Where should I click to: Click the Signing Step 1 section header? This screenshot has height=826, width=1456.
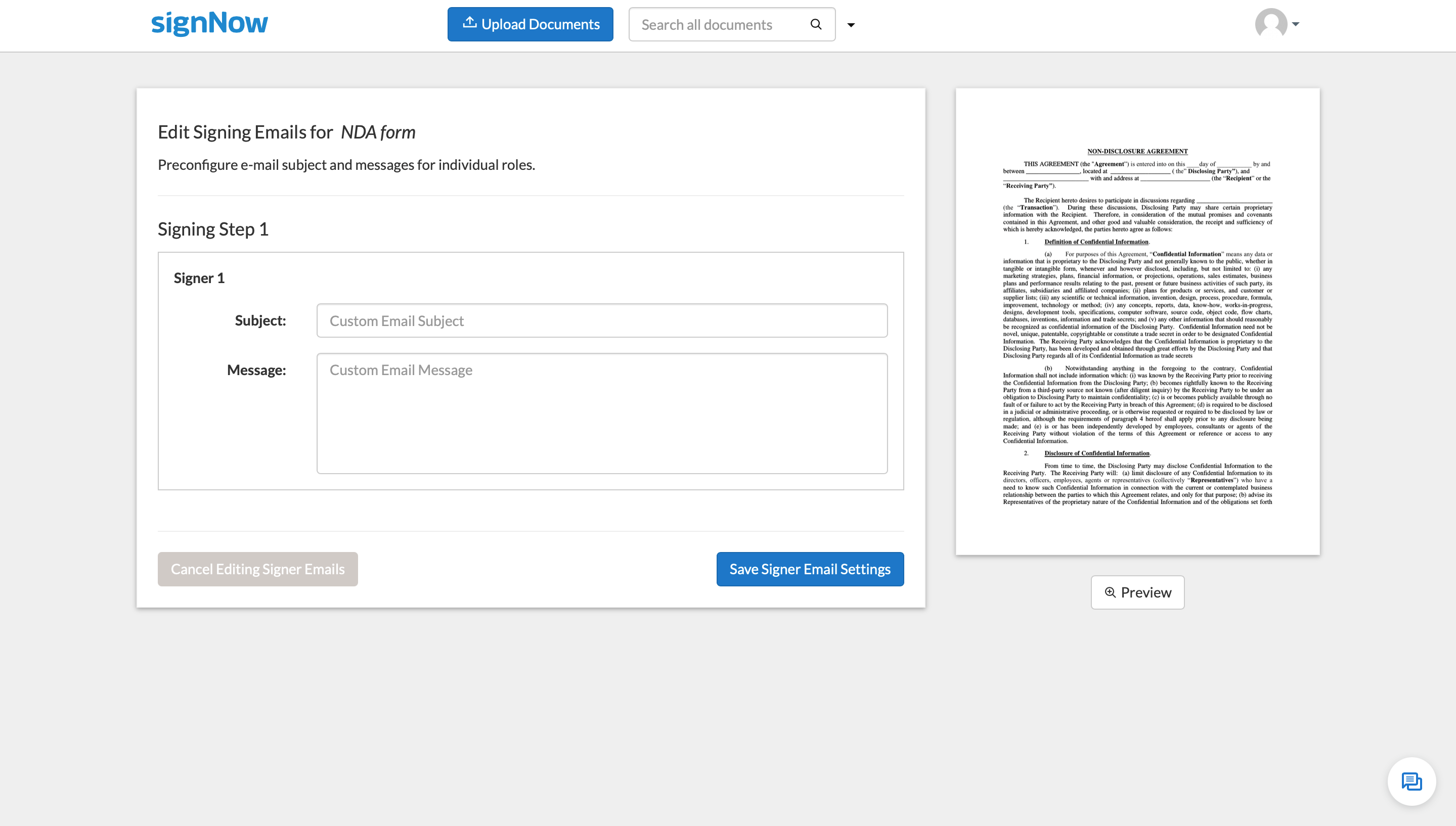click(x=213, y=229)
